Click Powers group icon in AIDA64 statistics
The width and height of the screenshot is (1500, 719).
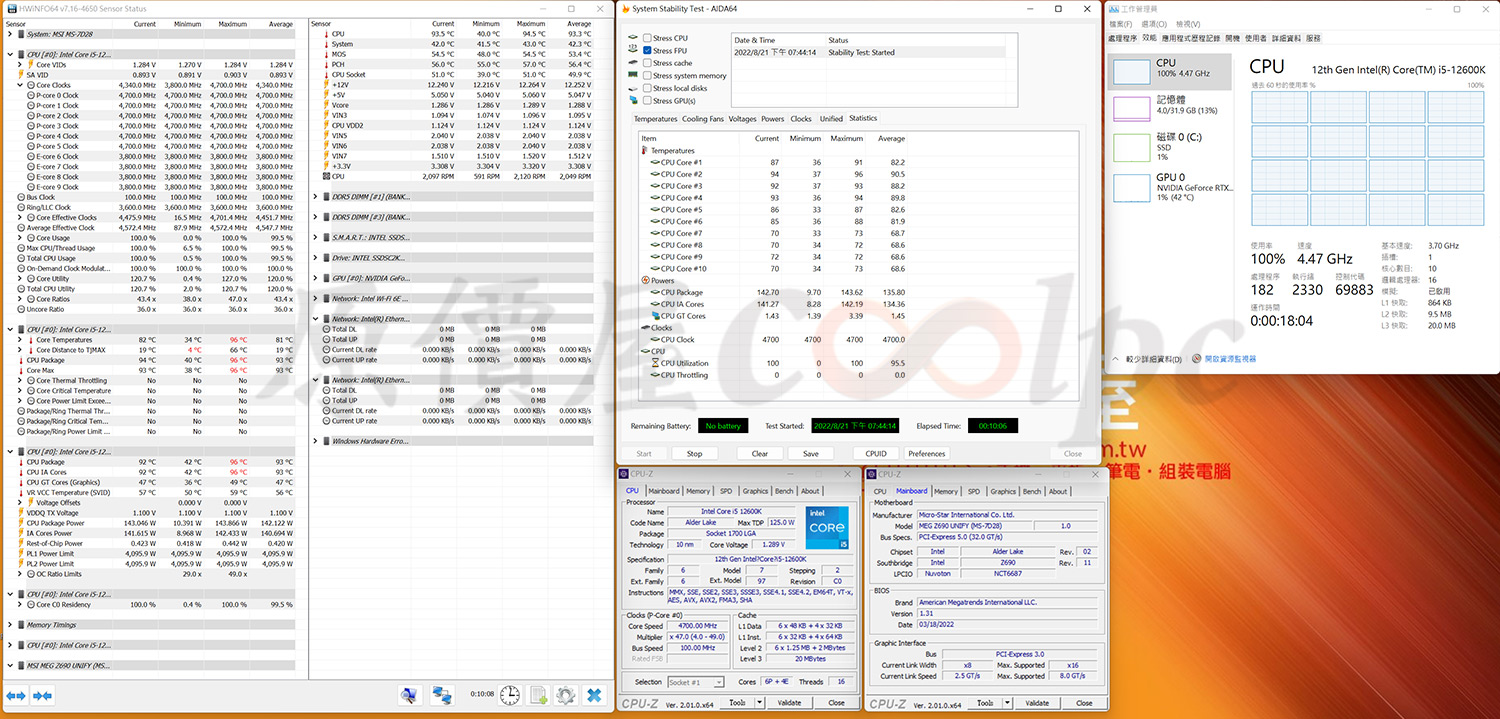tap(645, 281)
